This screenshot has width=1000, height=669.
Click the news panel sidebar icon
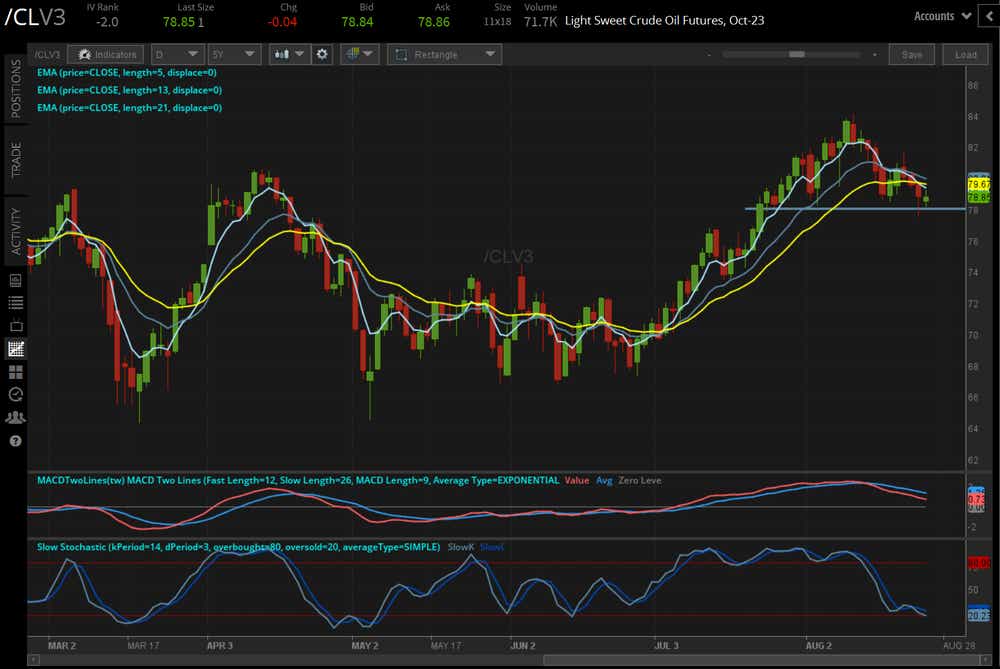(x=16, y=280)
